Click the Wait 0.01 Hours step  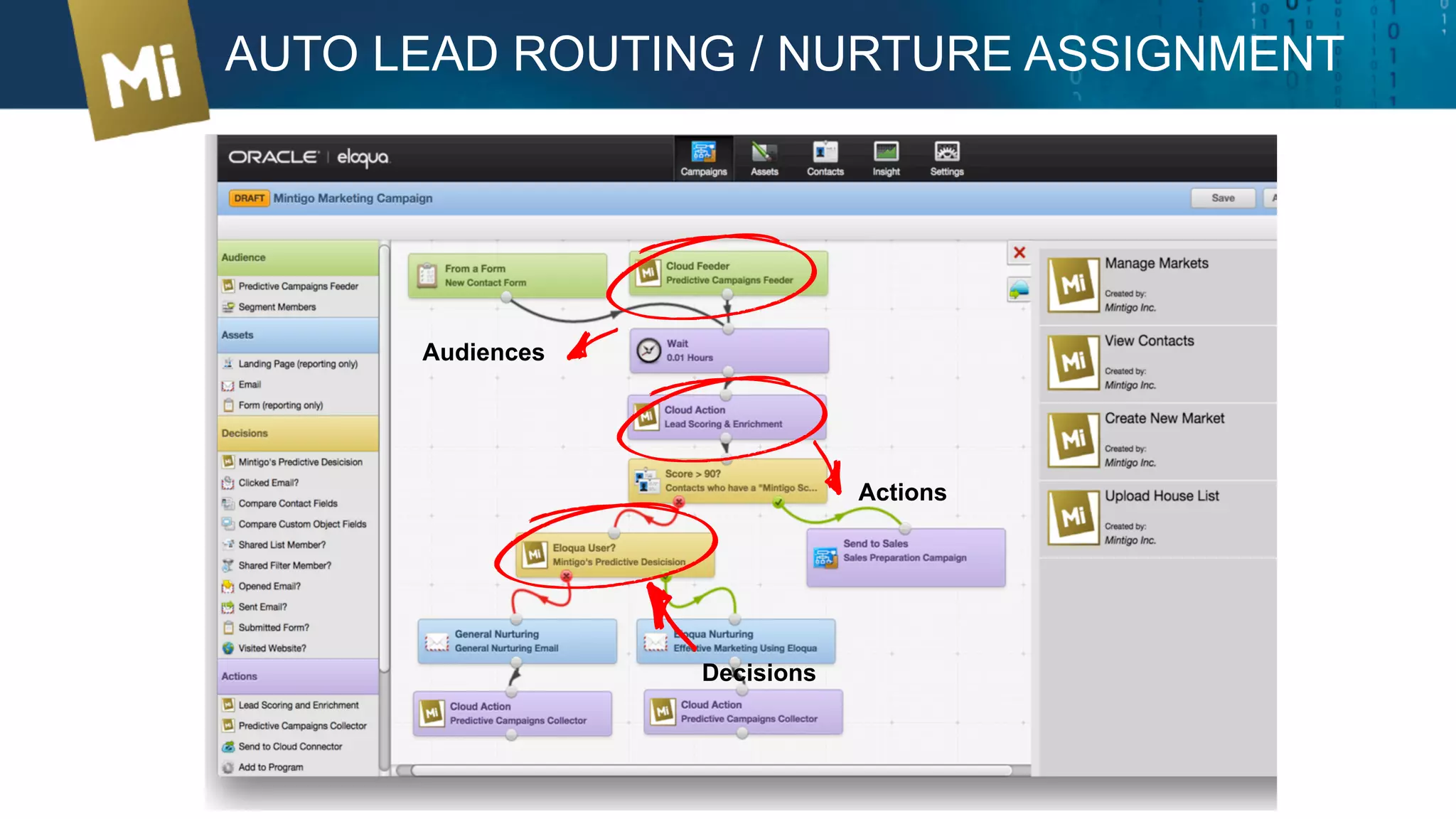(x=729, y=350)
